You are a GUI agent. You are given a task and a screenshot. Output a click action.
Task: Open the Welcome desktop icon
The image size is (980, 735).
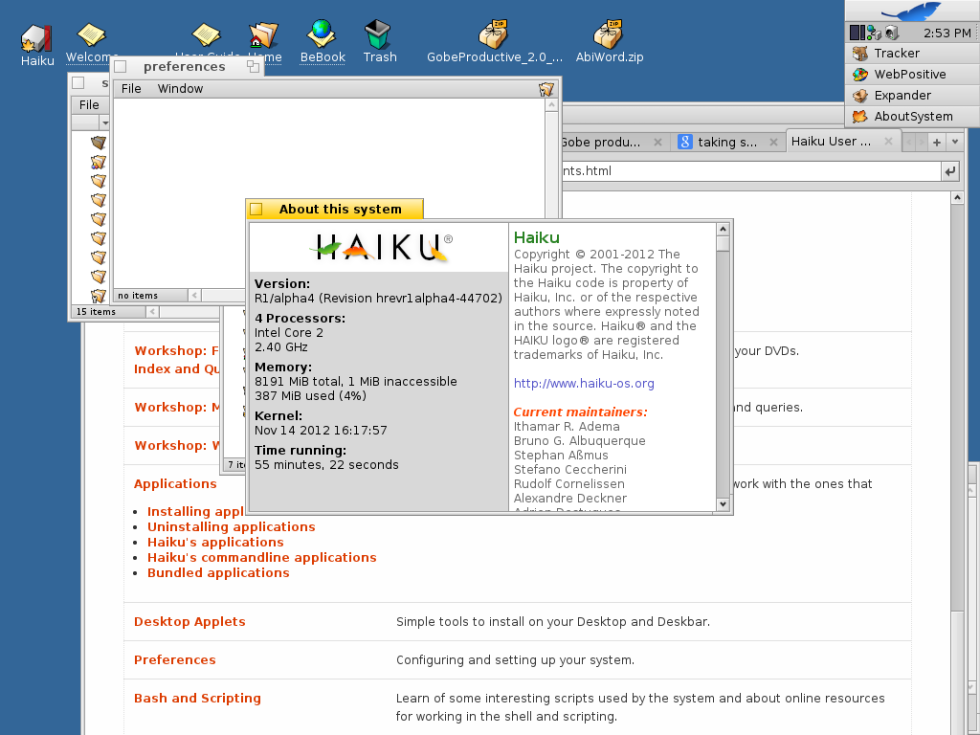tap(91, 36)
